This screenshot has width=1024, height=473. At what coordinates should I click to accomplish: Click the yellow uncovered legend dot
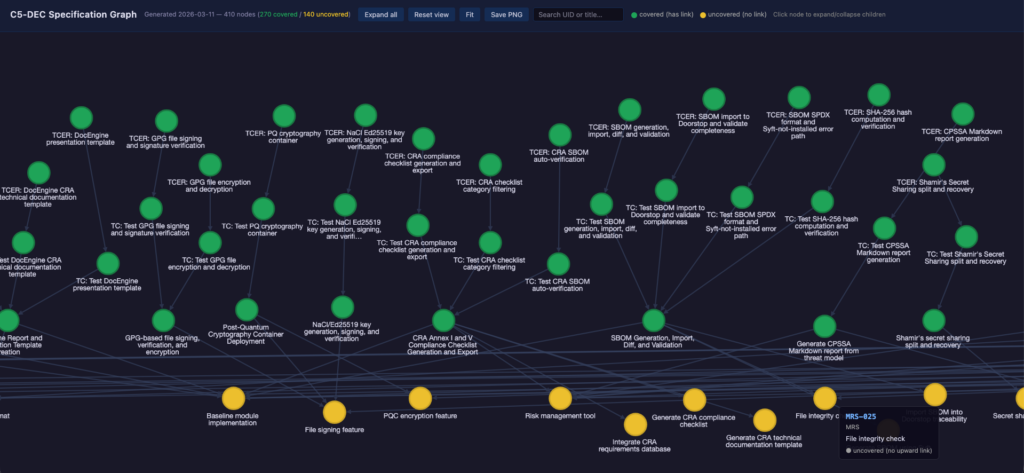(x=703, y=15)
